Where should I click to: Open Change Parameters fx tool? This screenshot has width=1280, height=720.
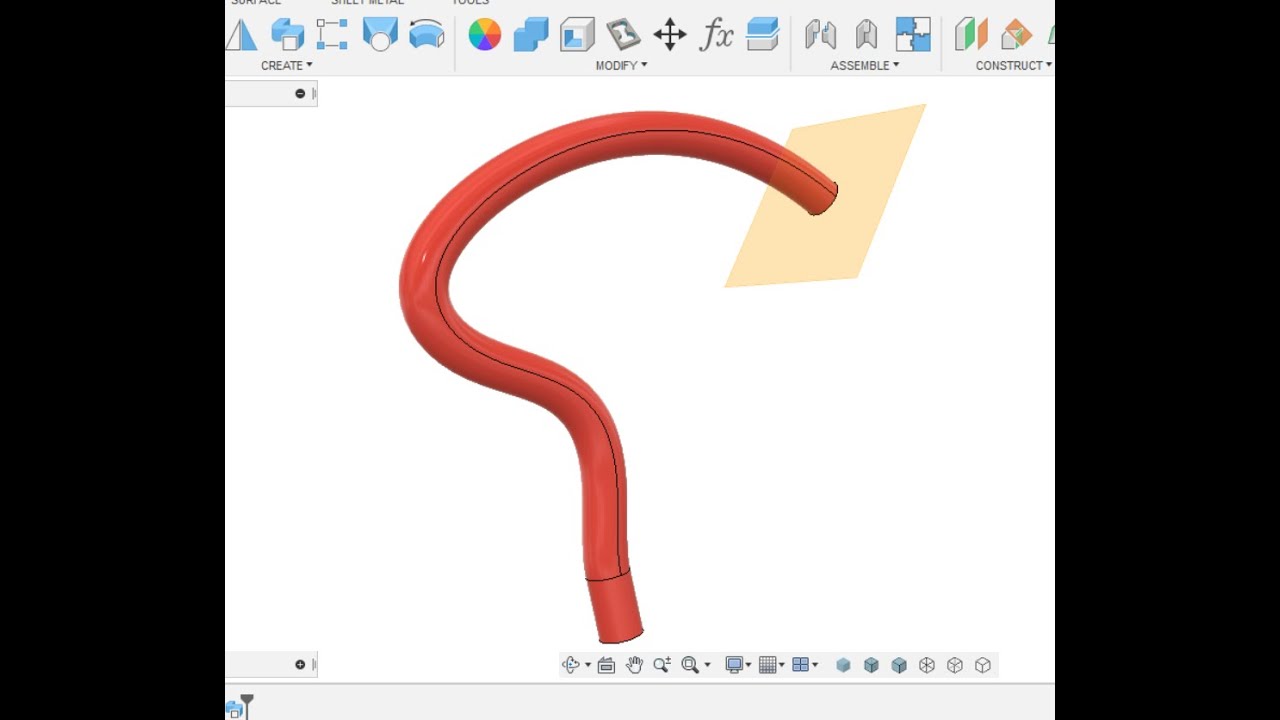tap(716, 35)
